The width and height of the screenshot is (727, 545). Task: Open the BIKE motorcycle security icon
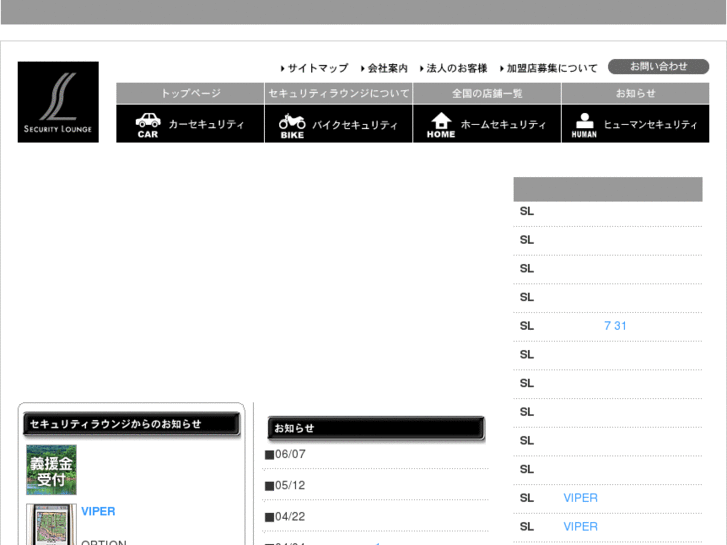(x=292, y=126)
